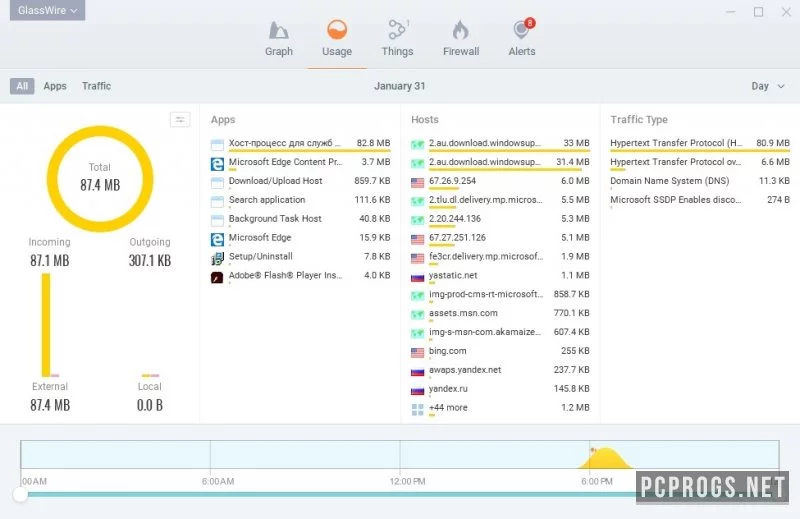Select host bing.com
Screen dimensions: 800x519
[500, 351]
